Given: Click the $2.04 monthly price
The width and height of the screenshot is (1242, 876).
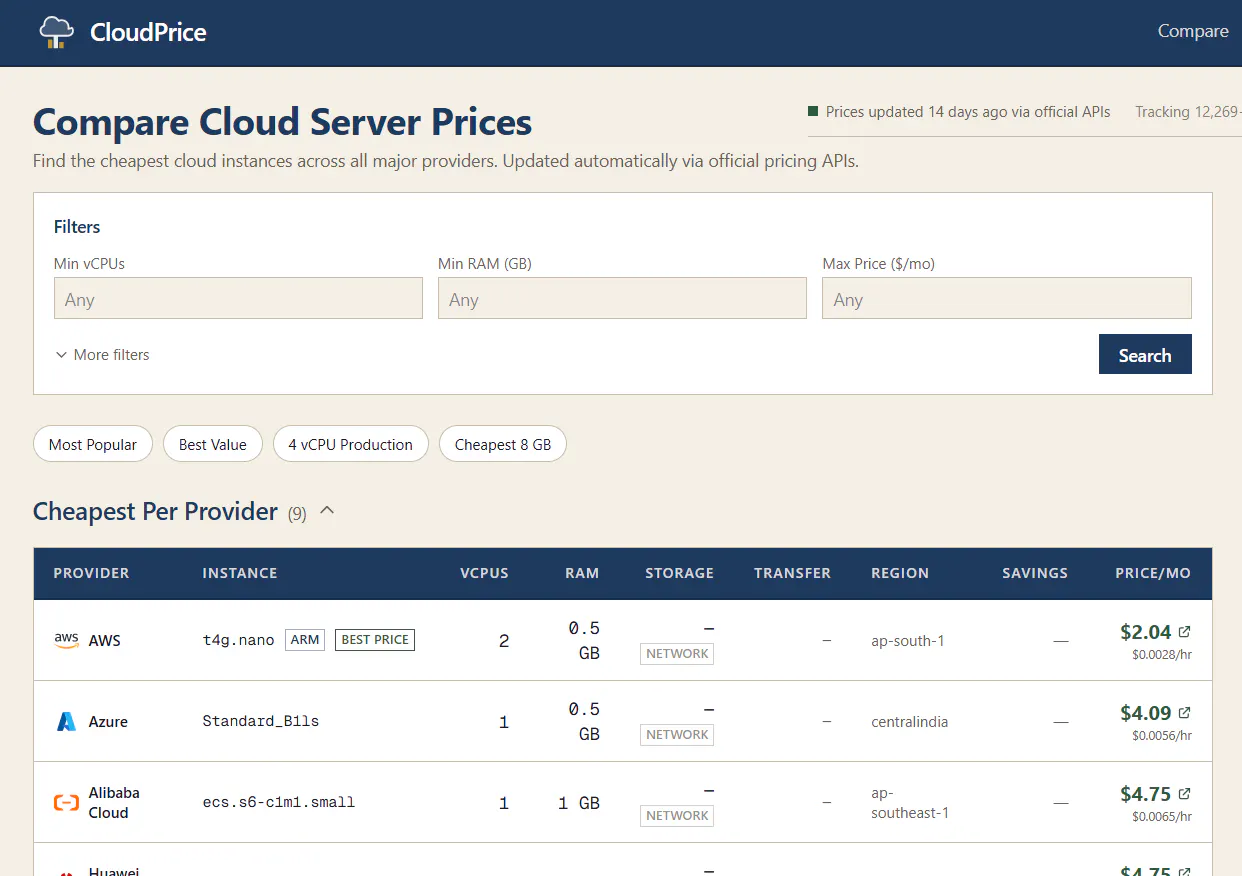Looking at the screenshot, I should coord(1146,632).
